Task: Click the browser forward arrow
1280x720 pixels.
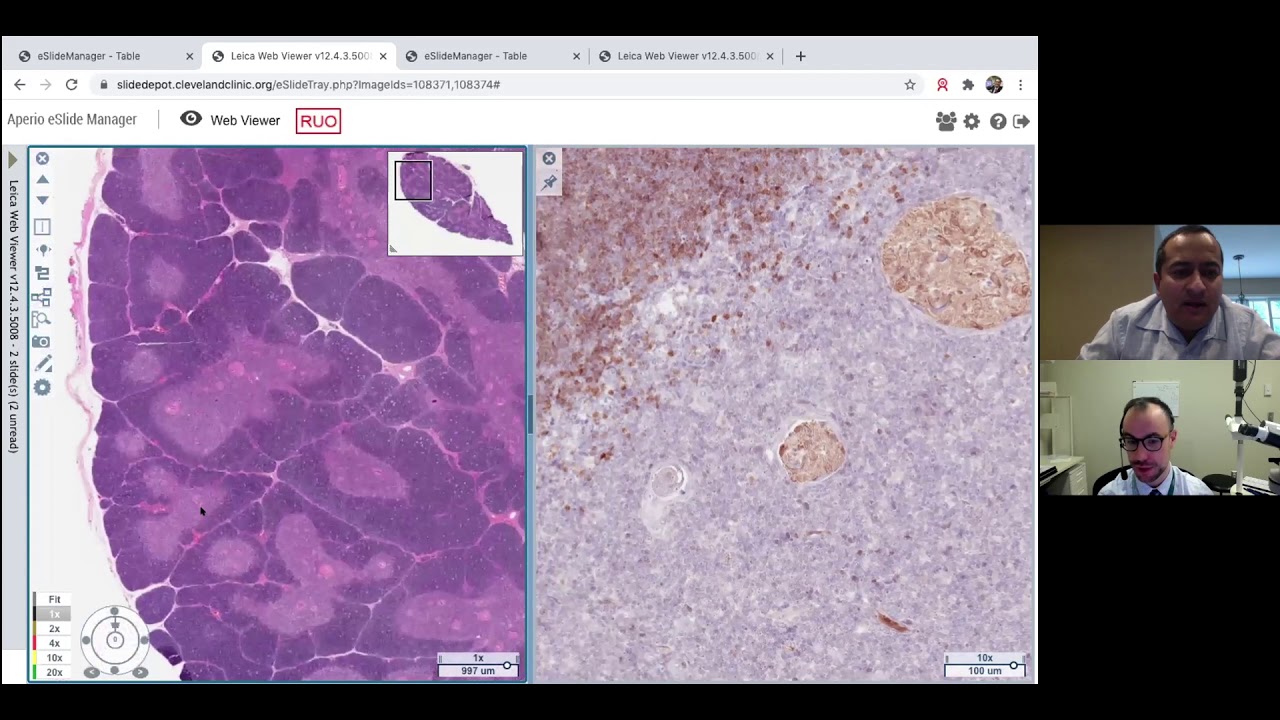Action: 46,85
